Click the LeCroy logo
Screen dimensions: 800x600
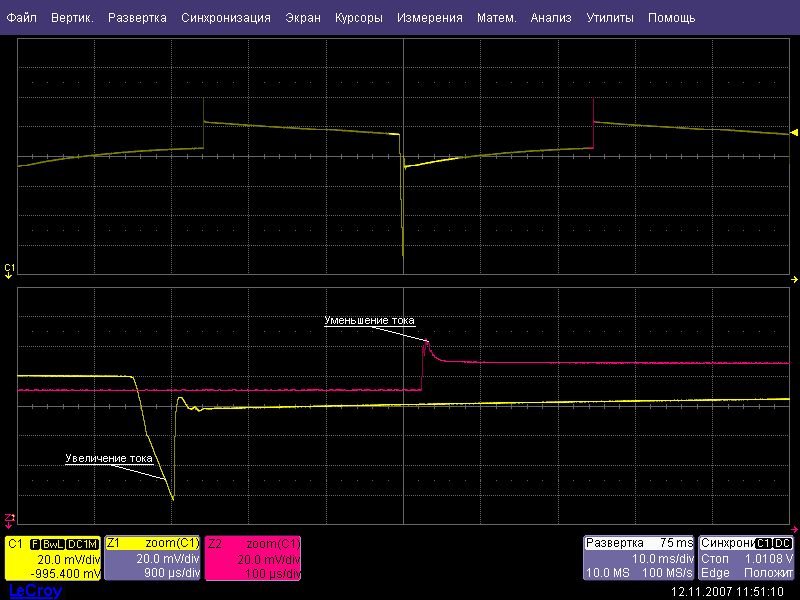tap(35, 591)
